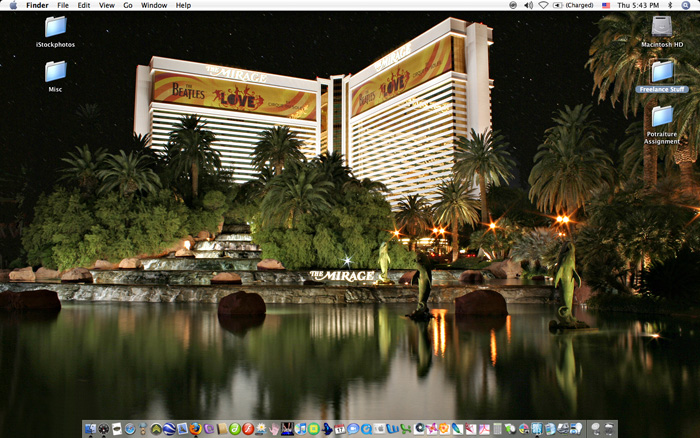Screen dimensions: 700x438
Task: Open Preview from the Dock
Action: 182,429
